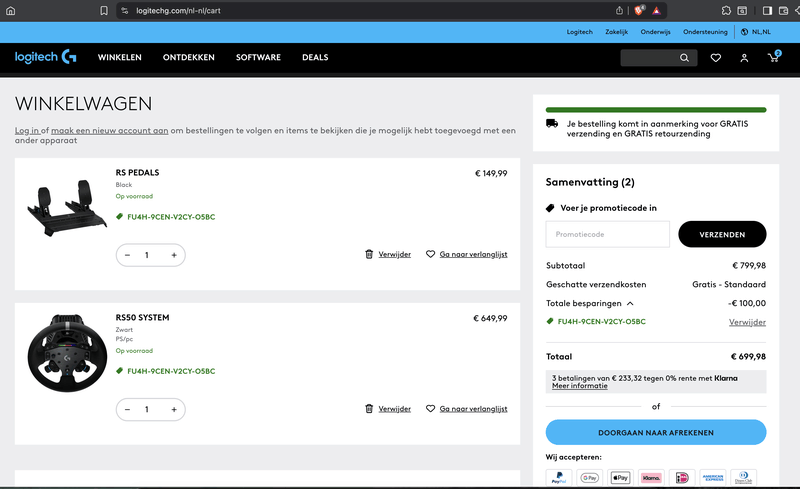Viewport: 800px width, 489px height.
Task: Click the browser address bar URL
Action: click(x=178, y=11)
